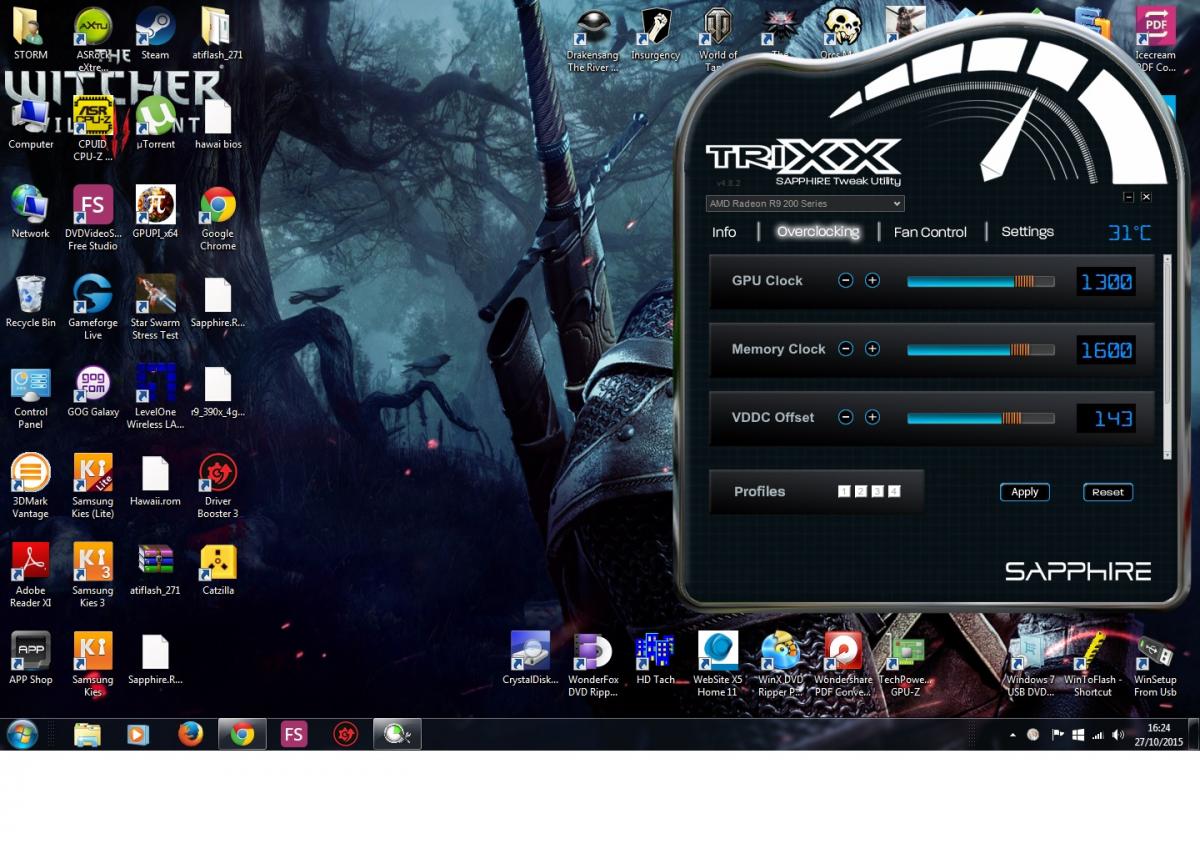Open Firefox from the taskbar

click(190, 734)
